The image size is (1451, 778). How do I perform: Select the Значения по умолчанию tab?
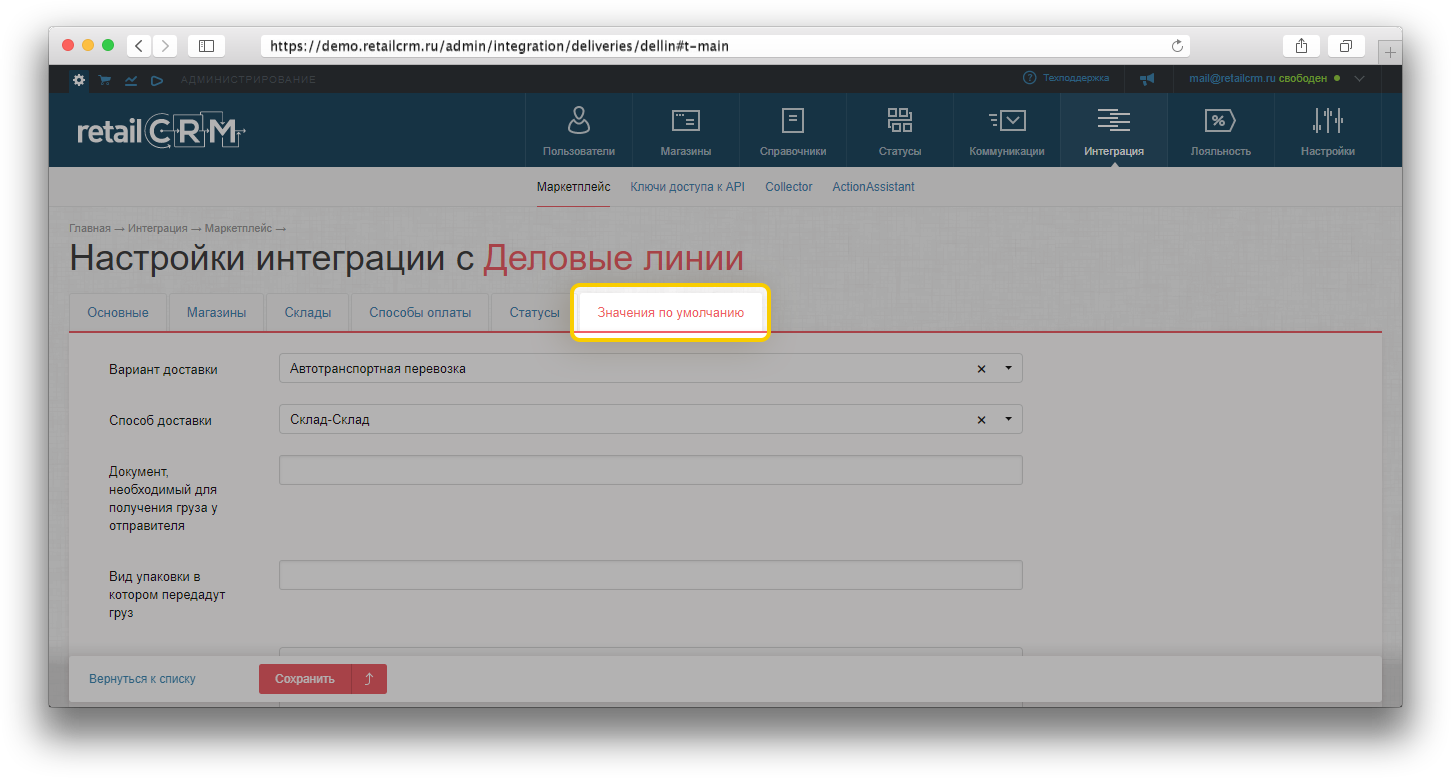click(x=671, y=313)
